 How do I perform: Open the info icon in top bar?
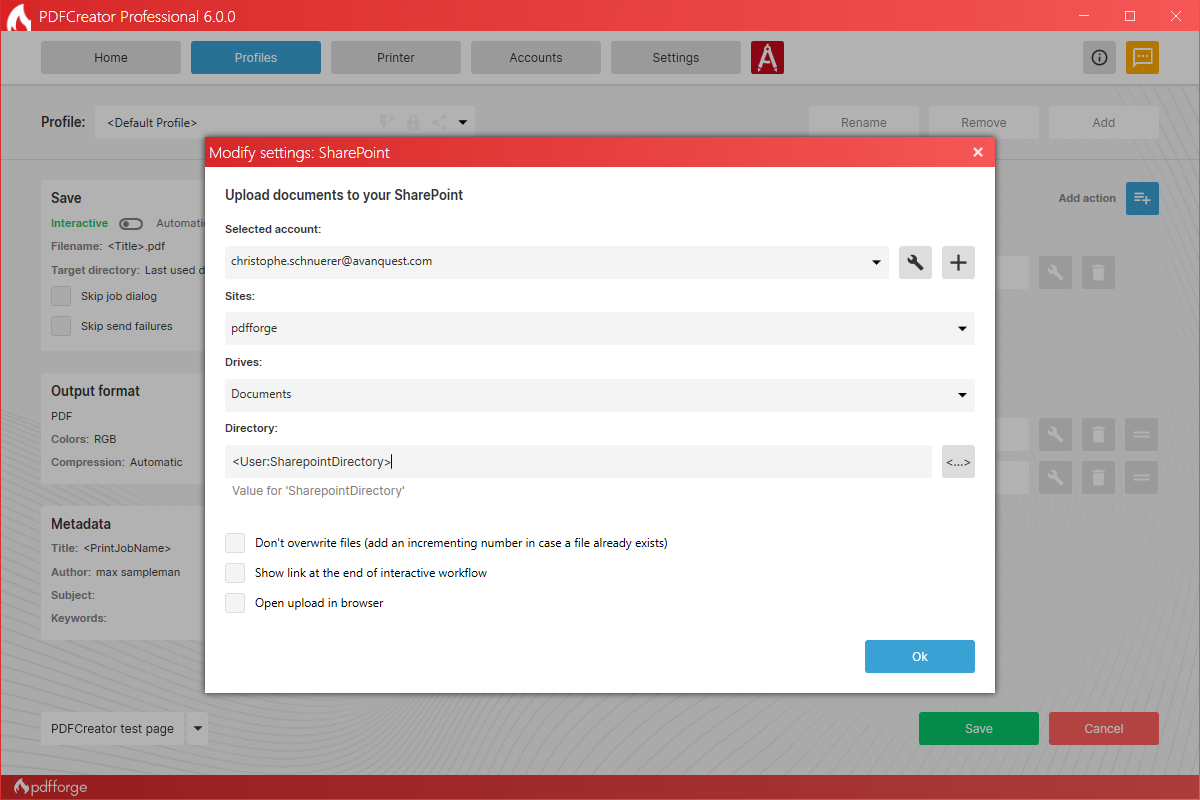coord(1099,57)
